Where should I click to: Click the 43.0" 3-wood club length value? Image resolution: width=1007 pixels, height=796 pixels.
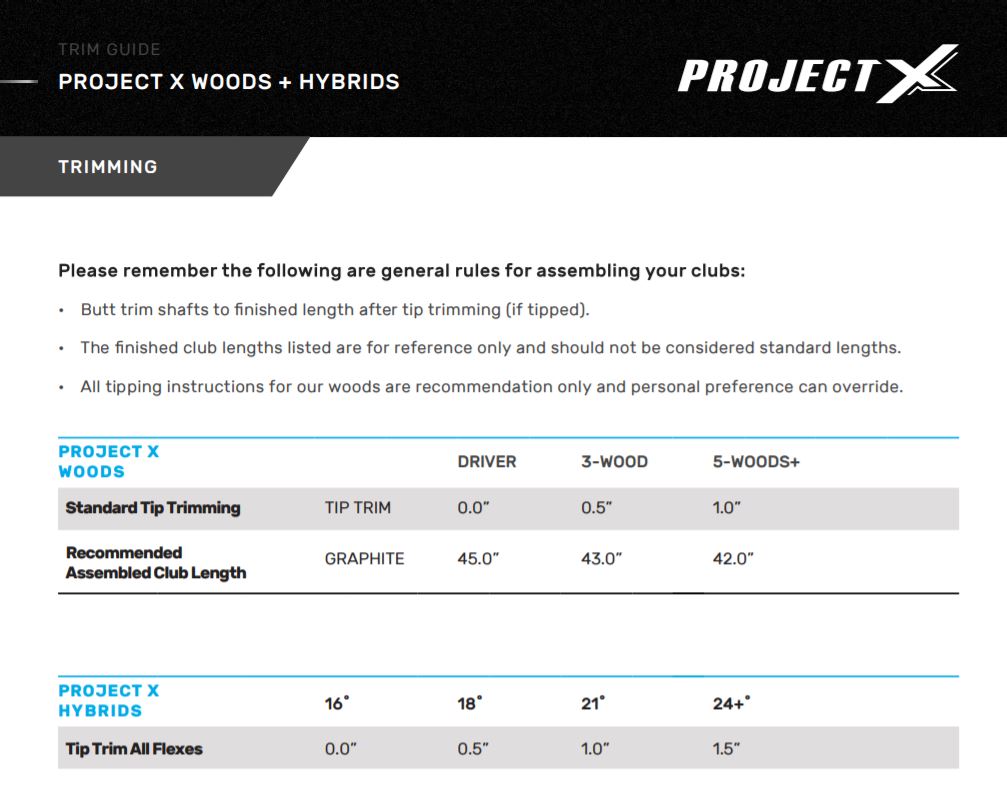tap(601, 559)
